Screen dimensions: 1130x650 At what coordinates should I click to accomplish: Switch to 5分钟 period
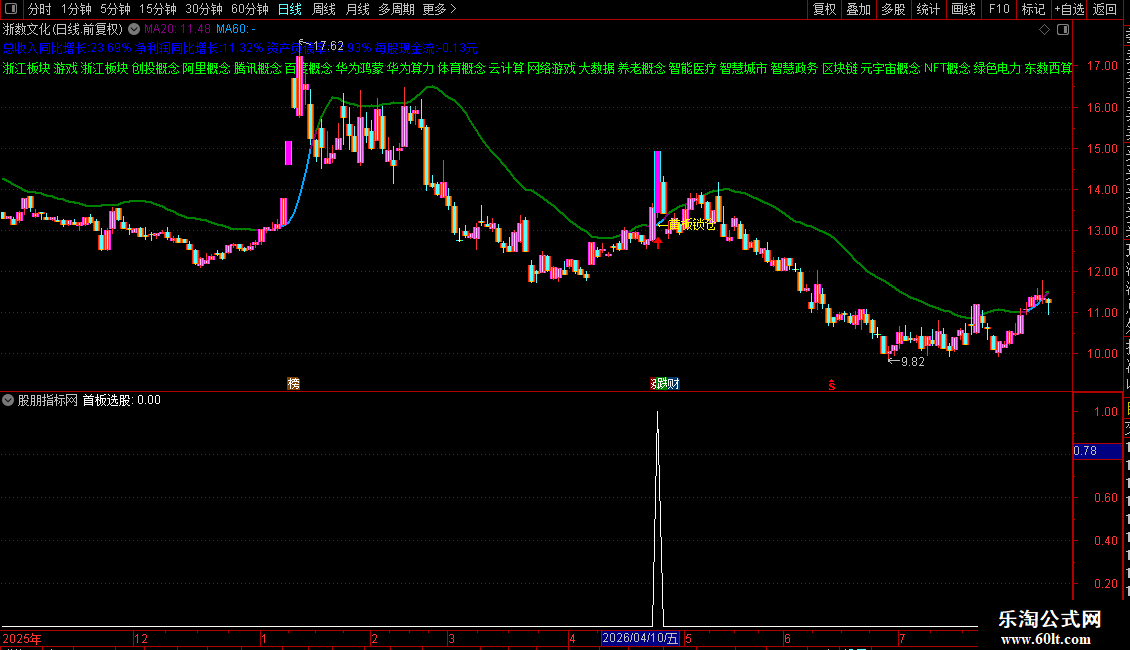[x=115, y=9]
